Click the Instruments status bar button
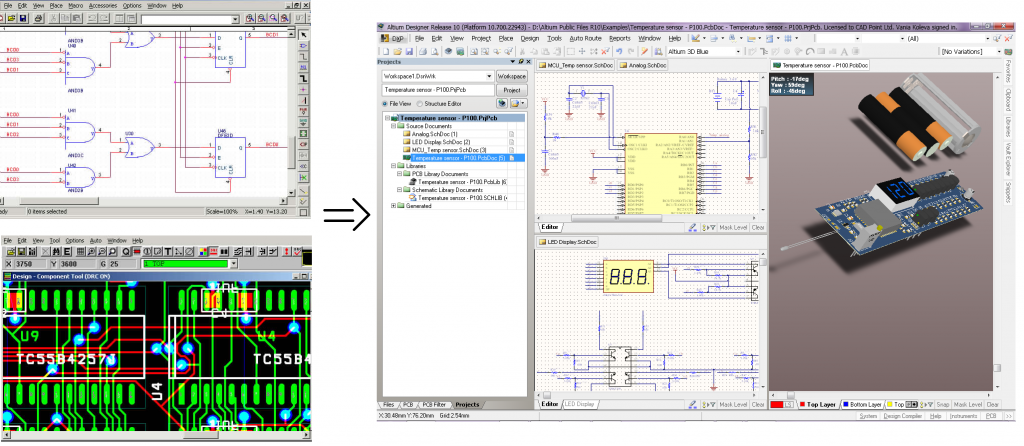This screenshot has width=1024, height=446. tap(963, 416)
